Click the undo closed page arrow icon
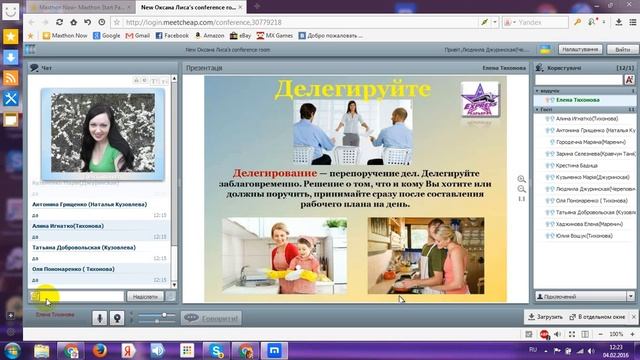Viewport: 640px width, 360px height. [87, 22]
